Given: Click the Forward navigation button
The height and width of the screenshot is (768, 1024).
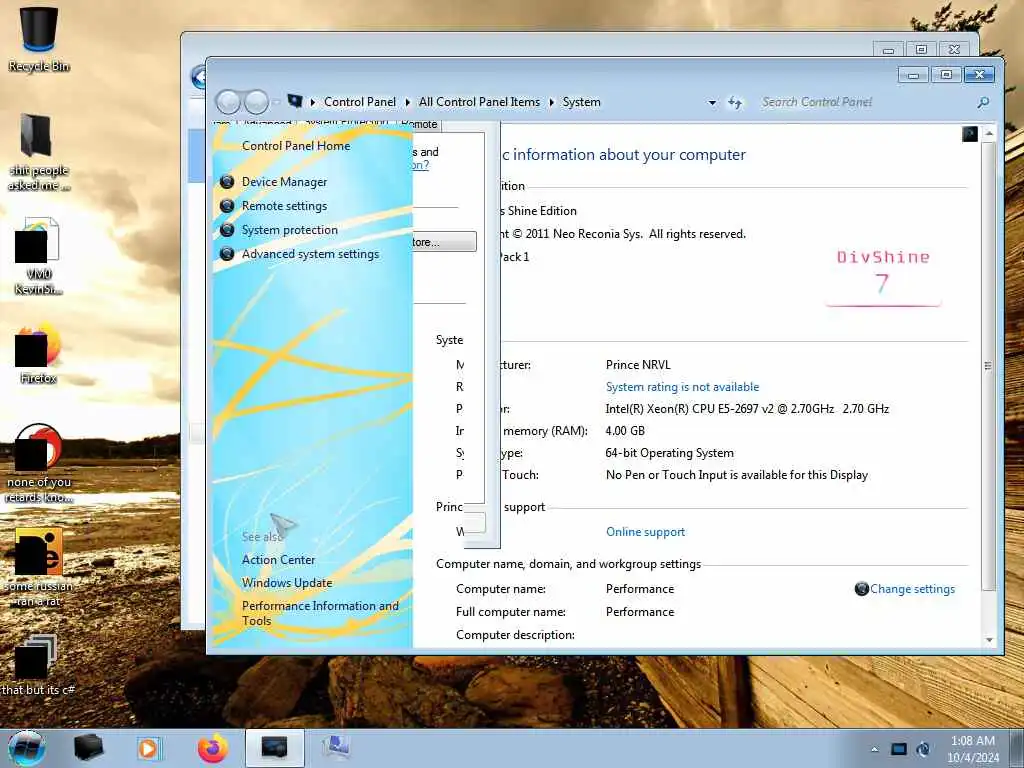Looking at the screenshot, I should tap(256, 102).
